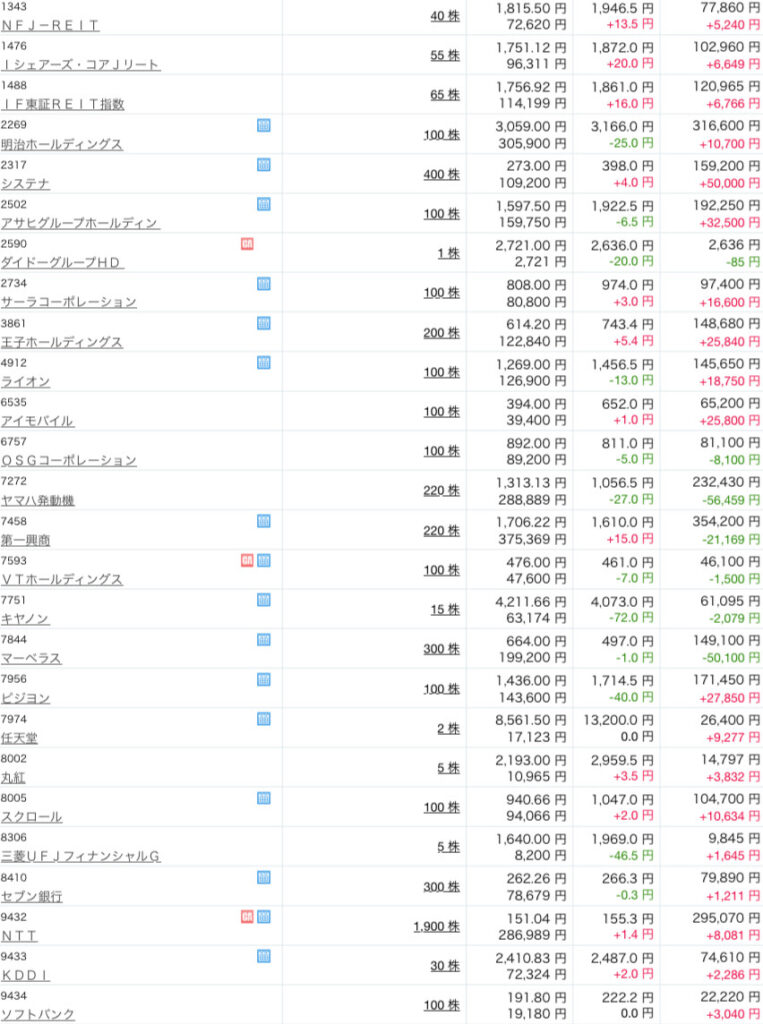This screenshot has height=1024, width=763.
Task: Open the ソフトバンク stock link
Action: (x=38, y=1014)
